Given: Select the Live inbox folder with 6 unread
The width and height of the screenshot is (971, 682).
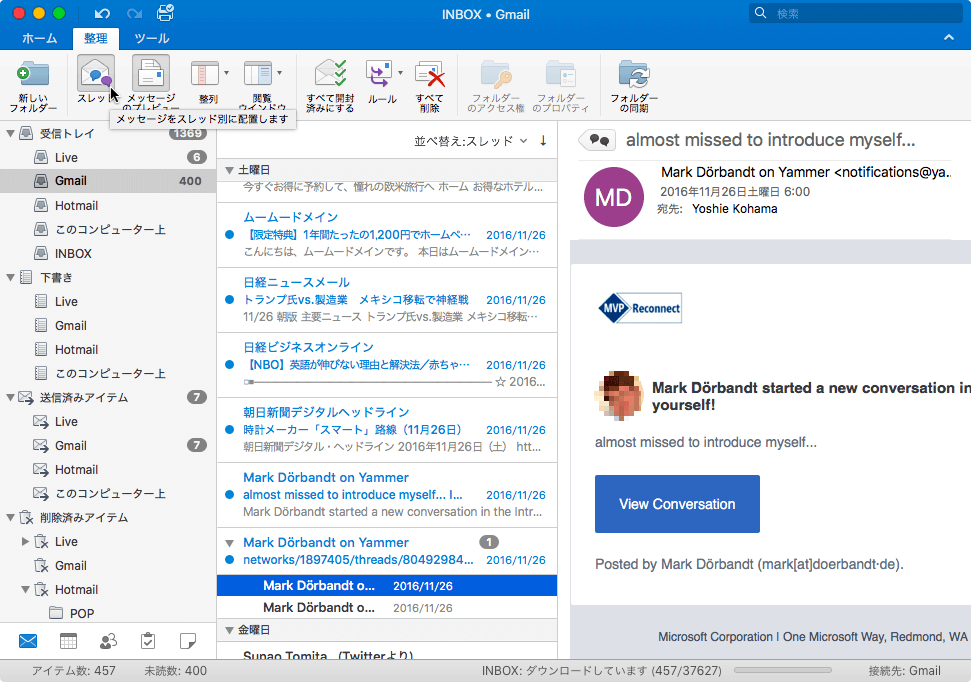Looking at the screenshot, I should pos(108,157).
